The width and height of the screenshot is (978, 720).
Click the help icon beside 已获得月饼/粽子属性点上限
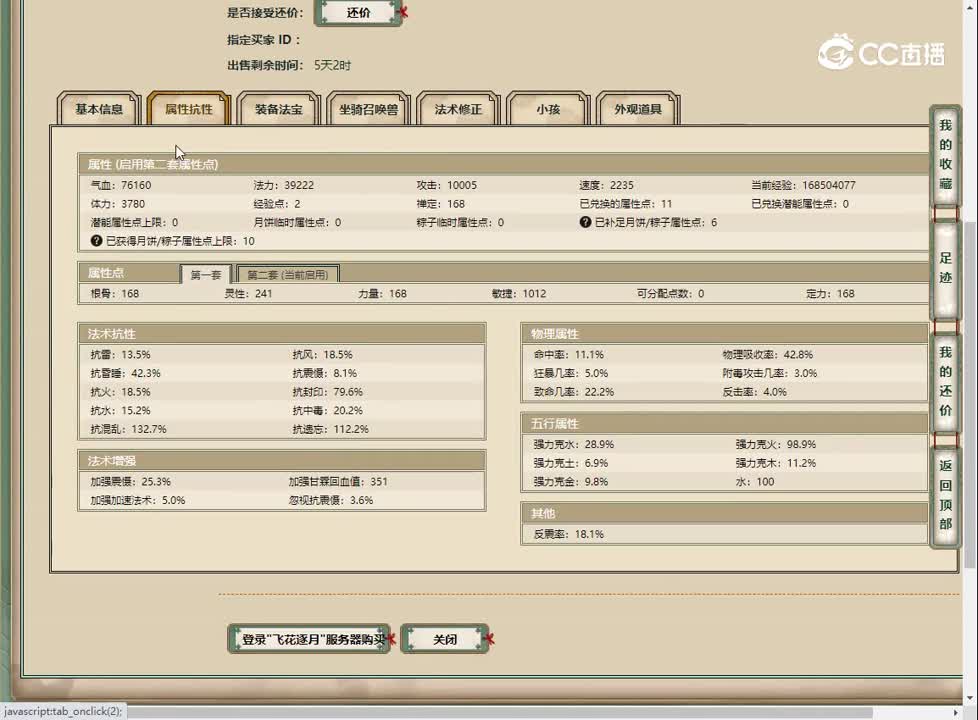[97, 241]
